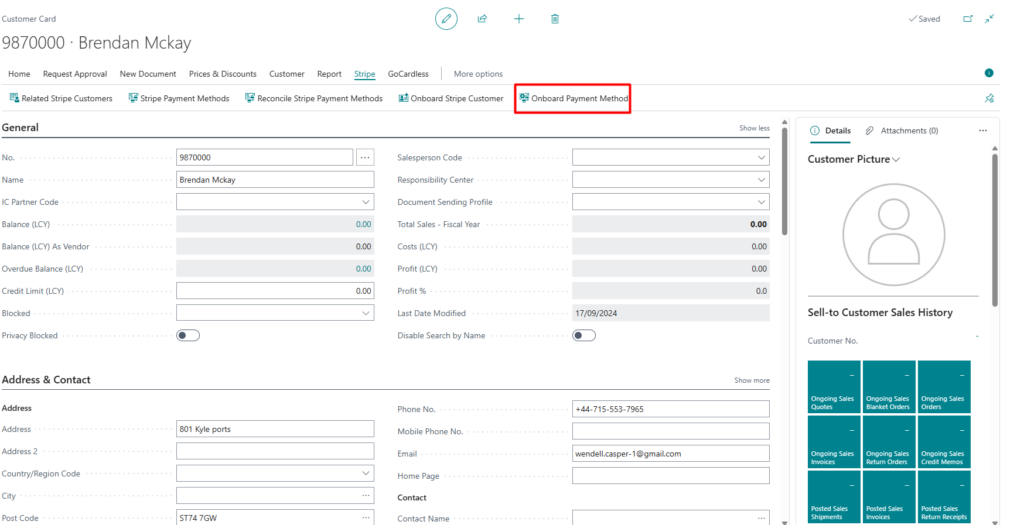Image resolution: width=1024 pixels, height=525 pixels.
Task: Open Posted Sales Return Receipts tile
Action: click(944, 496)
